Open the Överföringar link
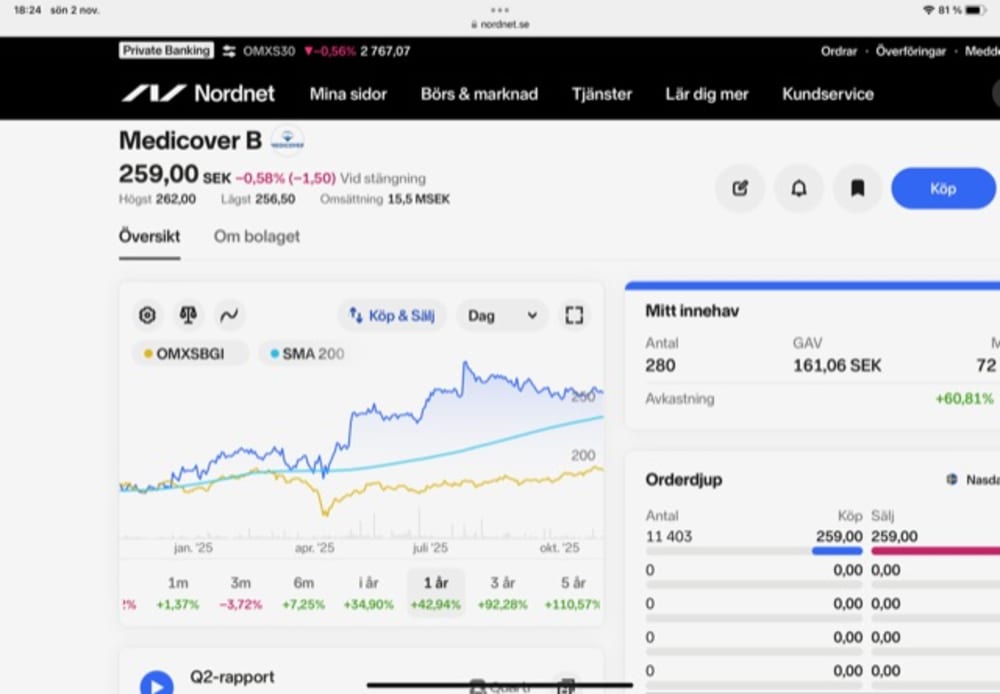This screenshot has width=1000, height=694. (911, 52)
